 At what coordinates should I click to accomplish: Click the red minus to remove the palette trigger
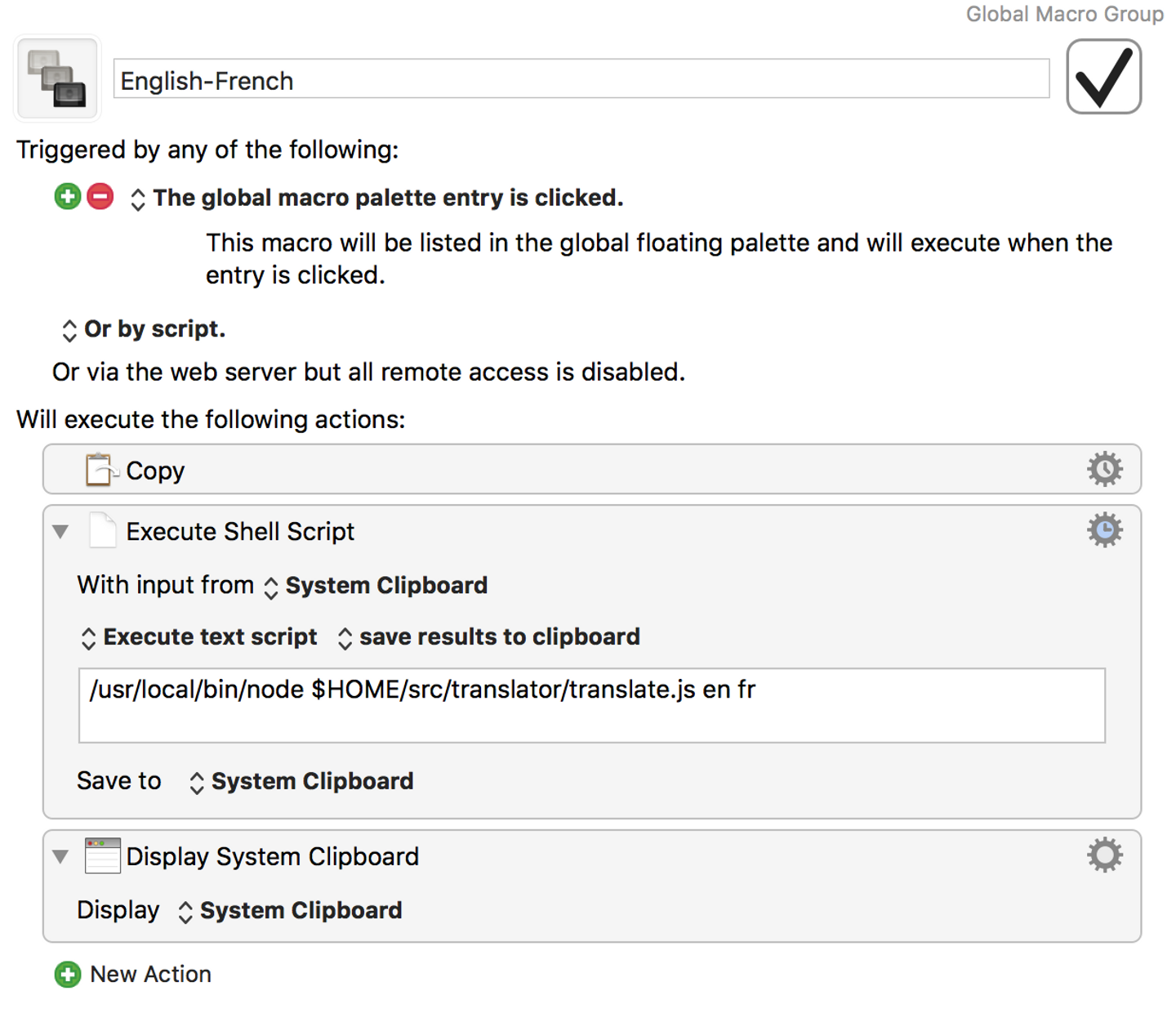click(x=100, y=196)
